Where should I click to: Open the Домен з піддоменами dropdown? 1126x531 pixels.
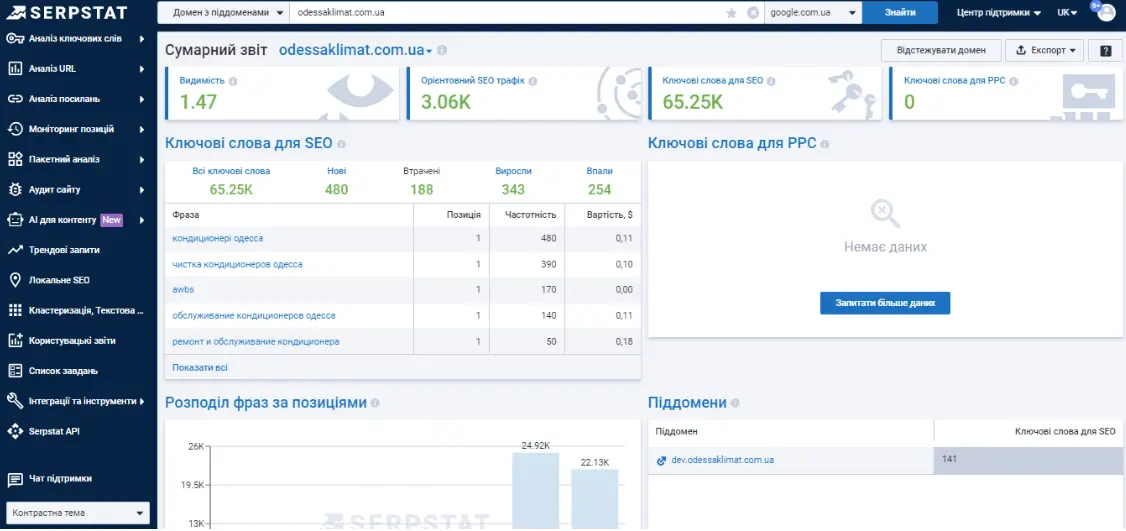click(223, 13)
